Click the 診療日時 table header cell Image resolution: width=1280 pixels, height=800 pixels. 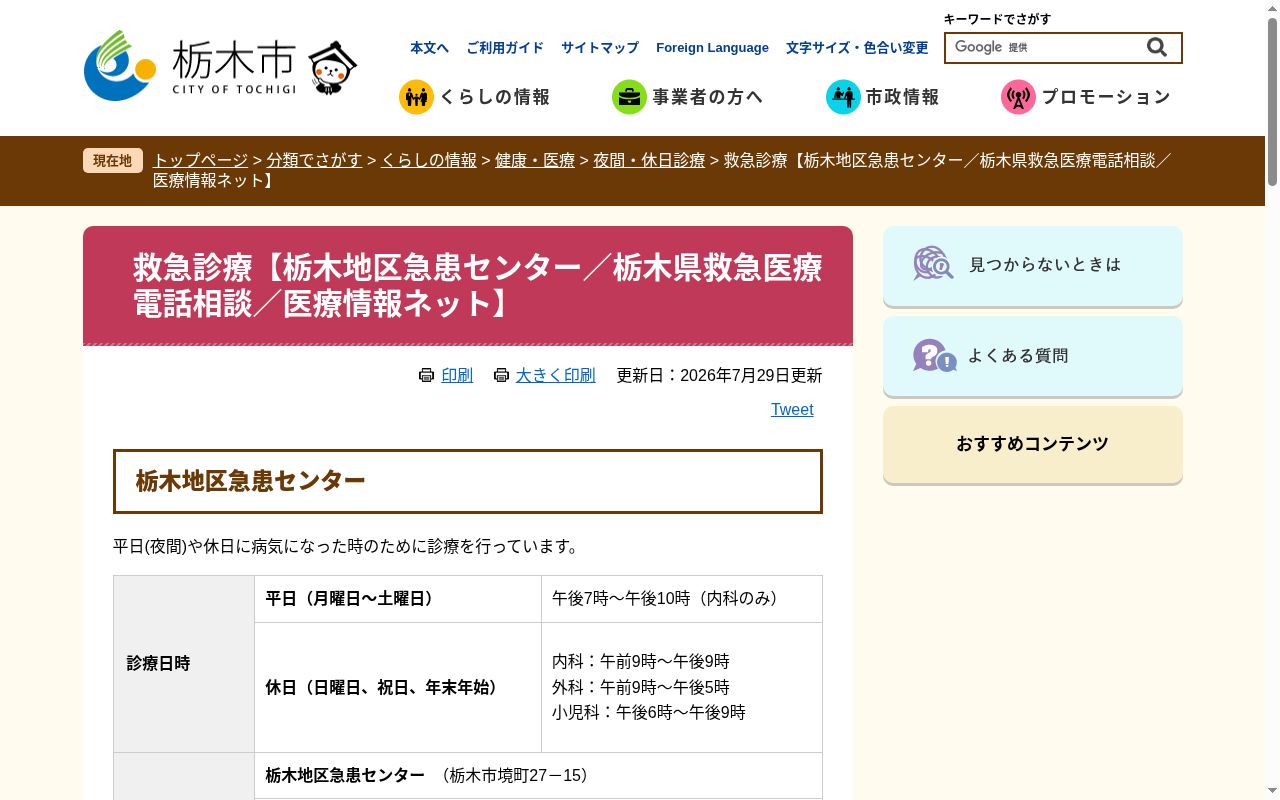pyautogui.click(x=184, y=663)
